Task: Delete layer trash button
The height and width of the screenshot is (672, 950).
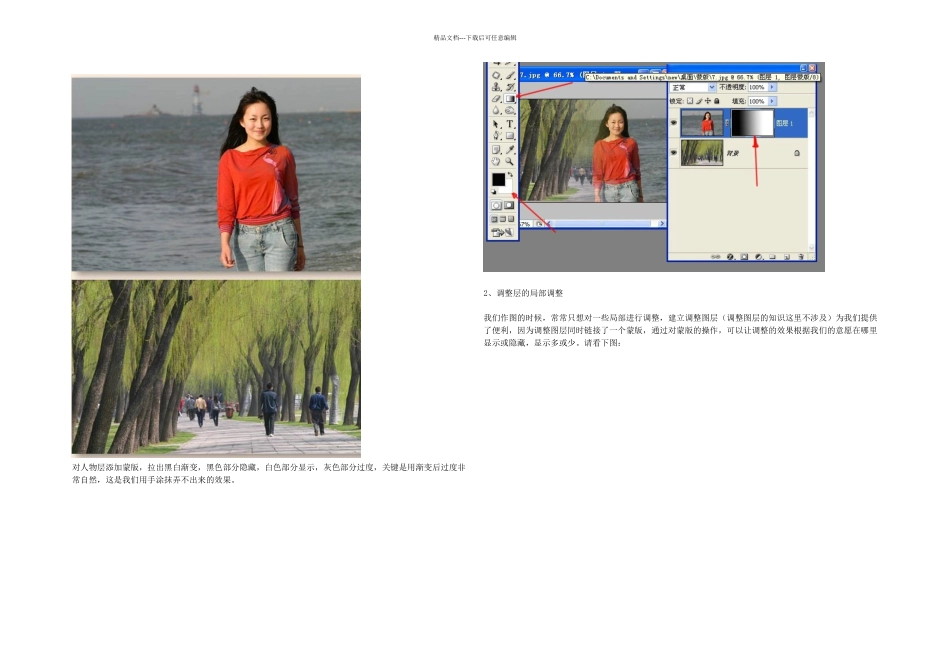Action: 801,256
